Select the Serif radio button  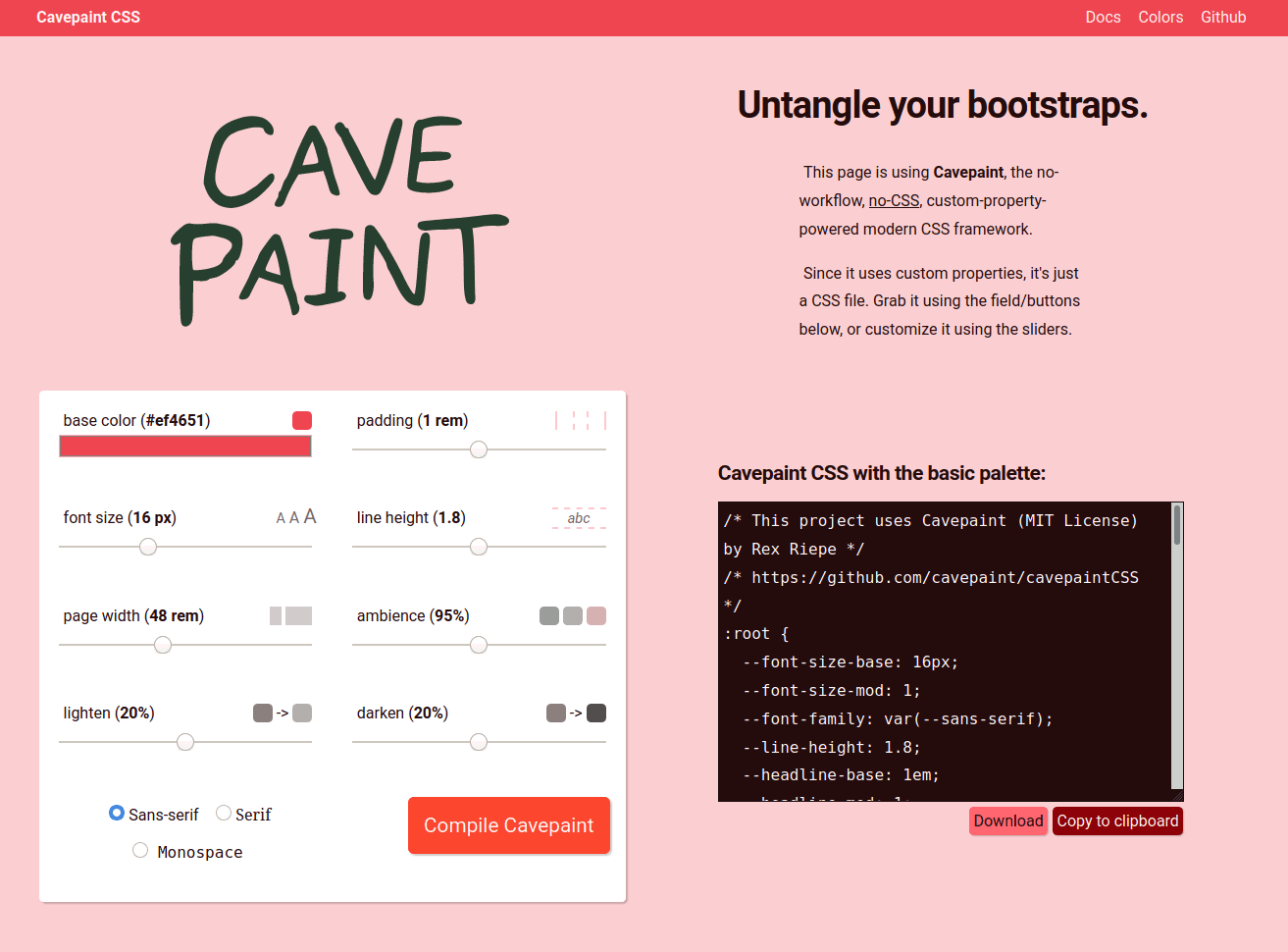tap(224, 813)
